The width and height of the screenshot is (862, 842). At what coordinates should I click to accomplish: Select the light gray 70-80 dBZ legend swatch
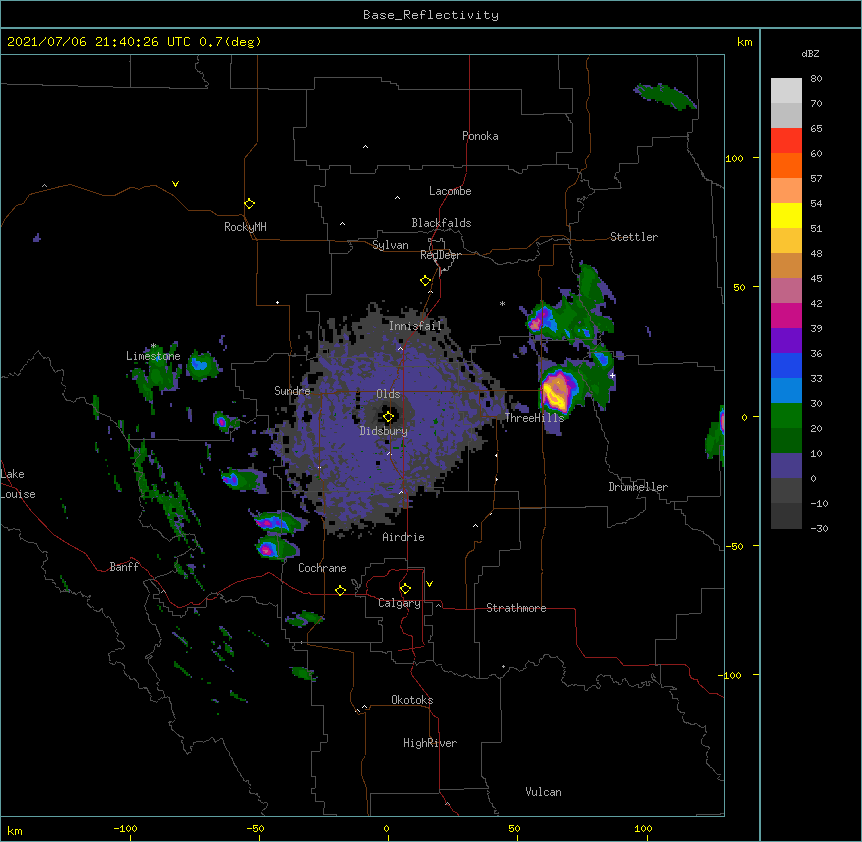(786, 90)
